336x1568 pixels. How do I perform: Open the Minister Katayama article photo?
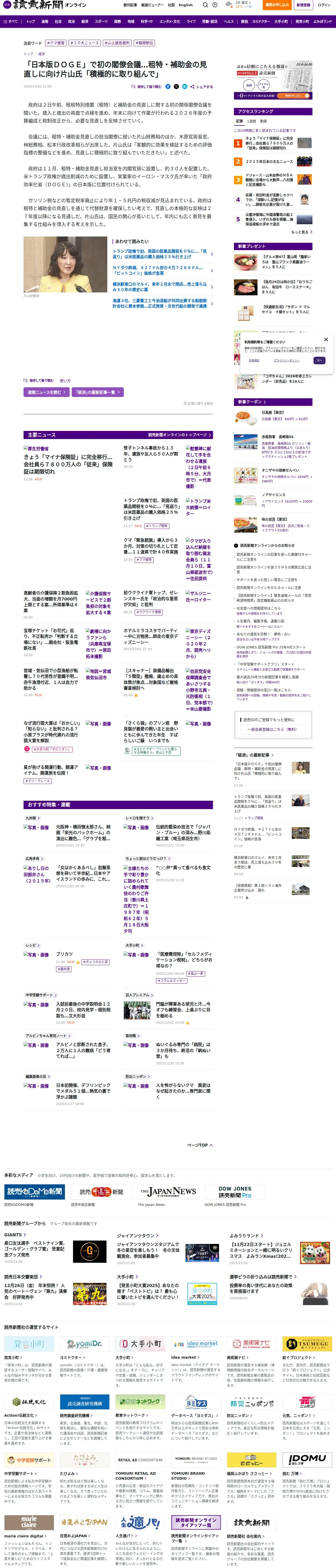[65, 265]
